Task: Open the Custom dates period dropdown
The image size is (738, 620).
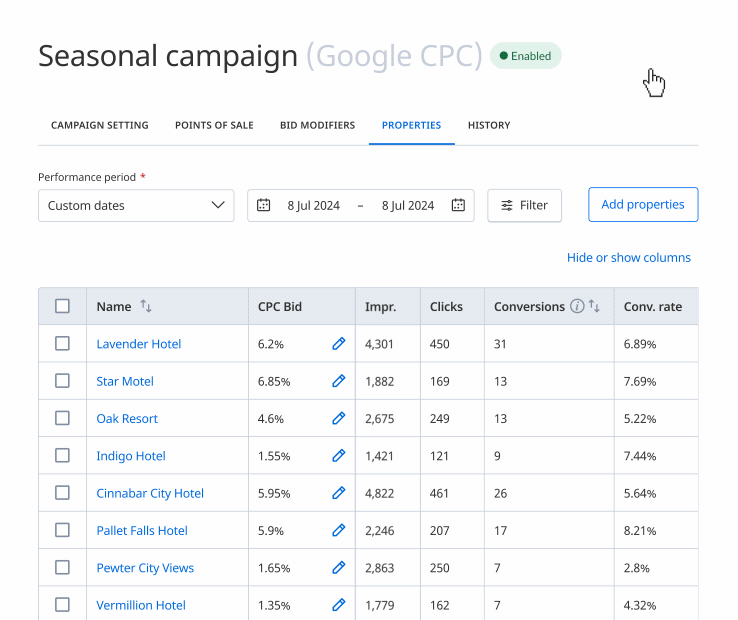Action: click(x=136, y=206)
